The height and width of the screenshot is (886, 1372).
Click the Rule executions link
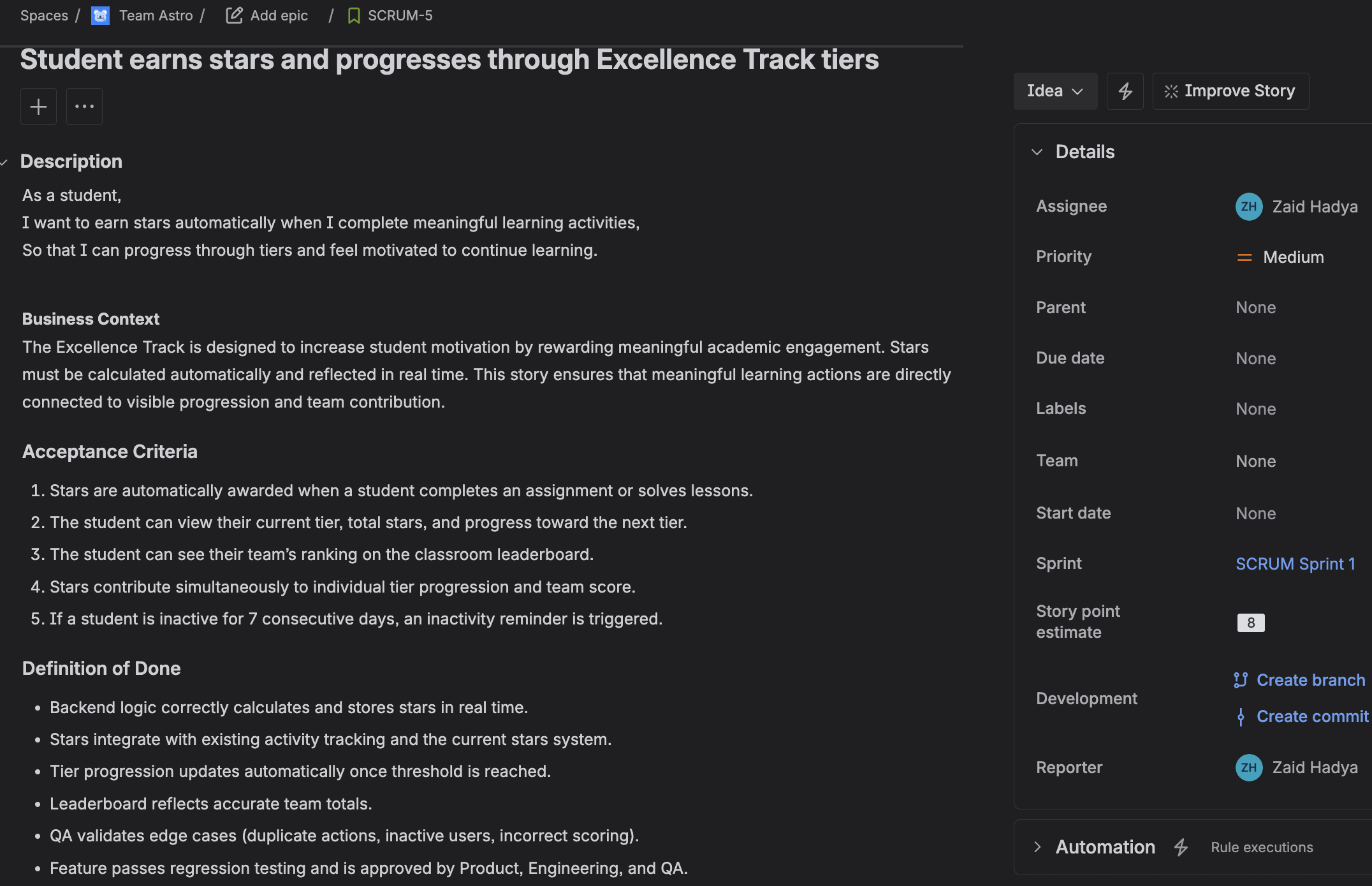[1262, 847]
